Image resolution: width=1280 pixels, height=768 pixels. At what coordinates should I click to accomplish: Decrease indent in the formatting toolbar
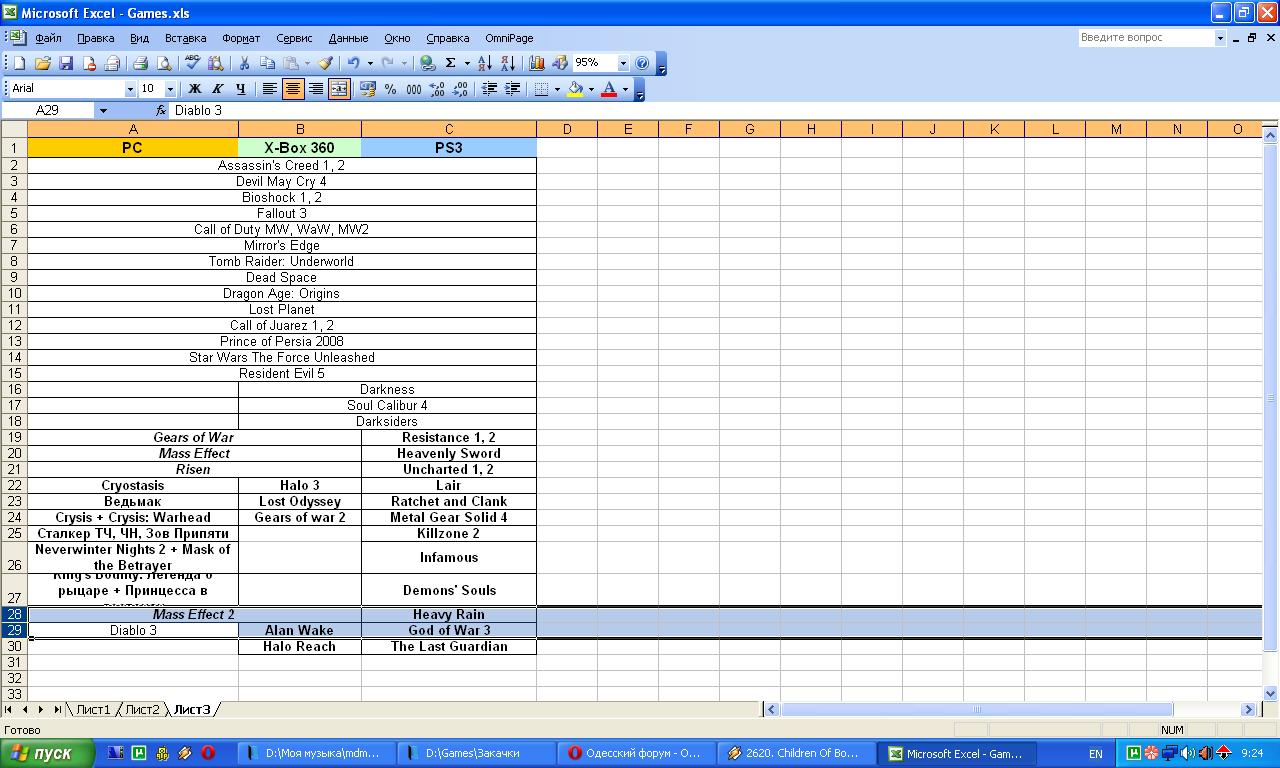tap(489, 89)
